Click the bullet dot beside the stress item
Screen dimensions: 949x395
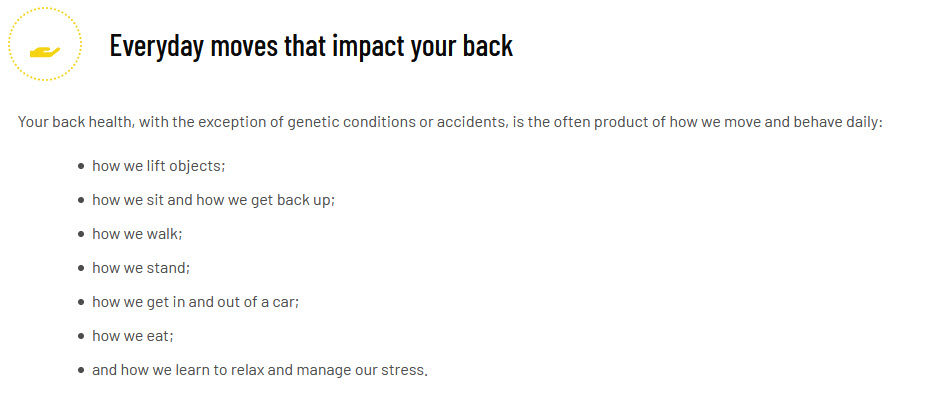[82, 370]
